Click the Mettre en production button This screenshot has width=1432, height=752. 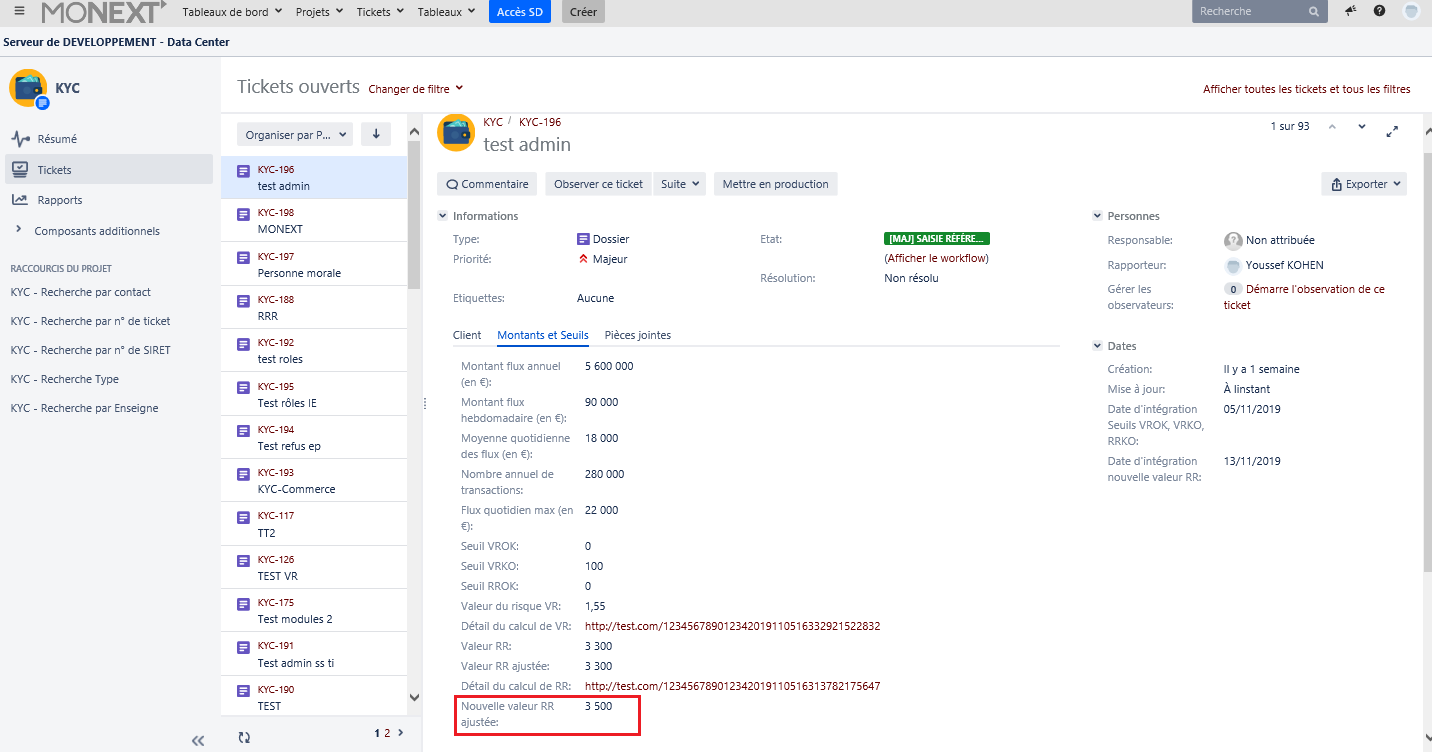pos(775,184)
